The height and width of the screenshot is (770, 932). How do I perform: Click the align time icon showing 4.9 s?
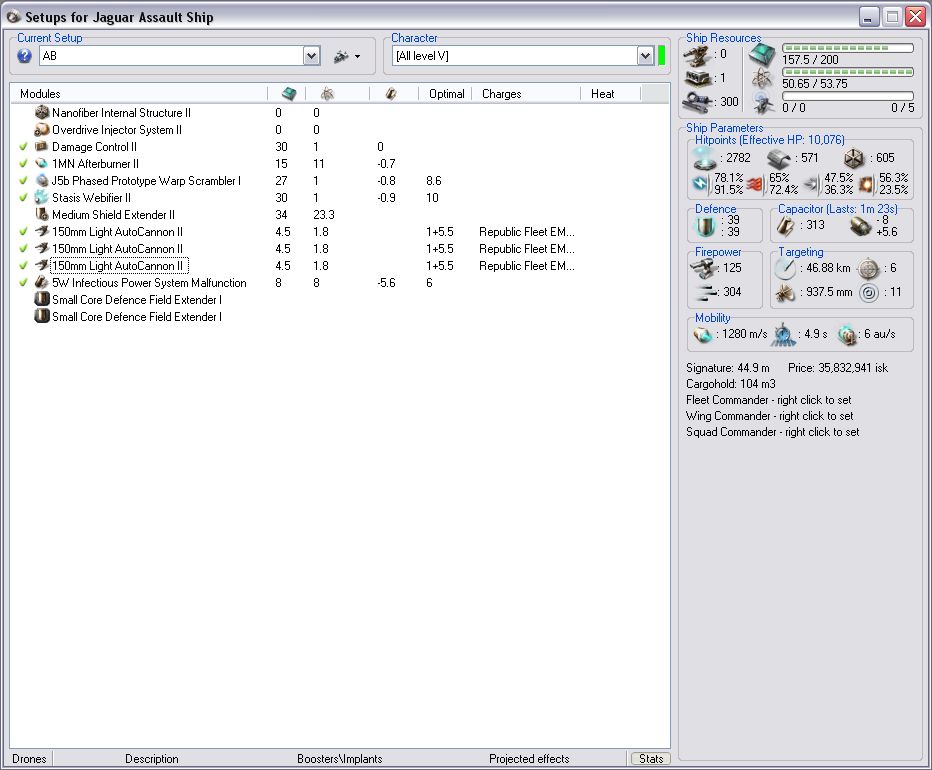783,335
